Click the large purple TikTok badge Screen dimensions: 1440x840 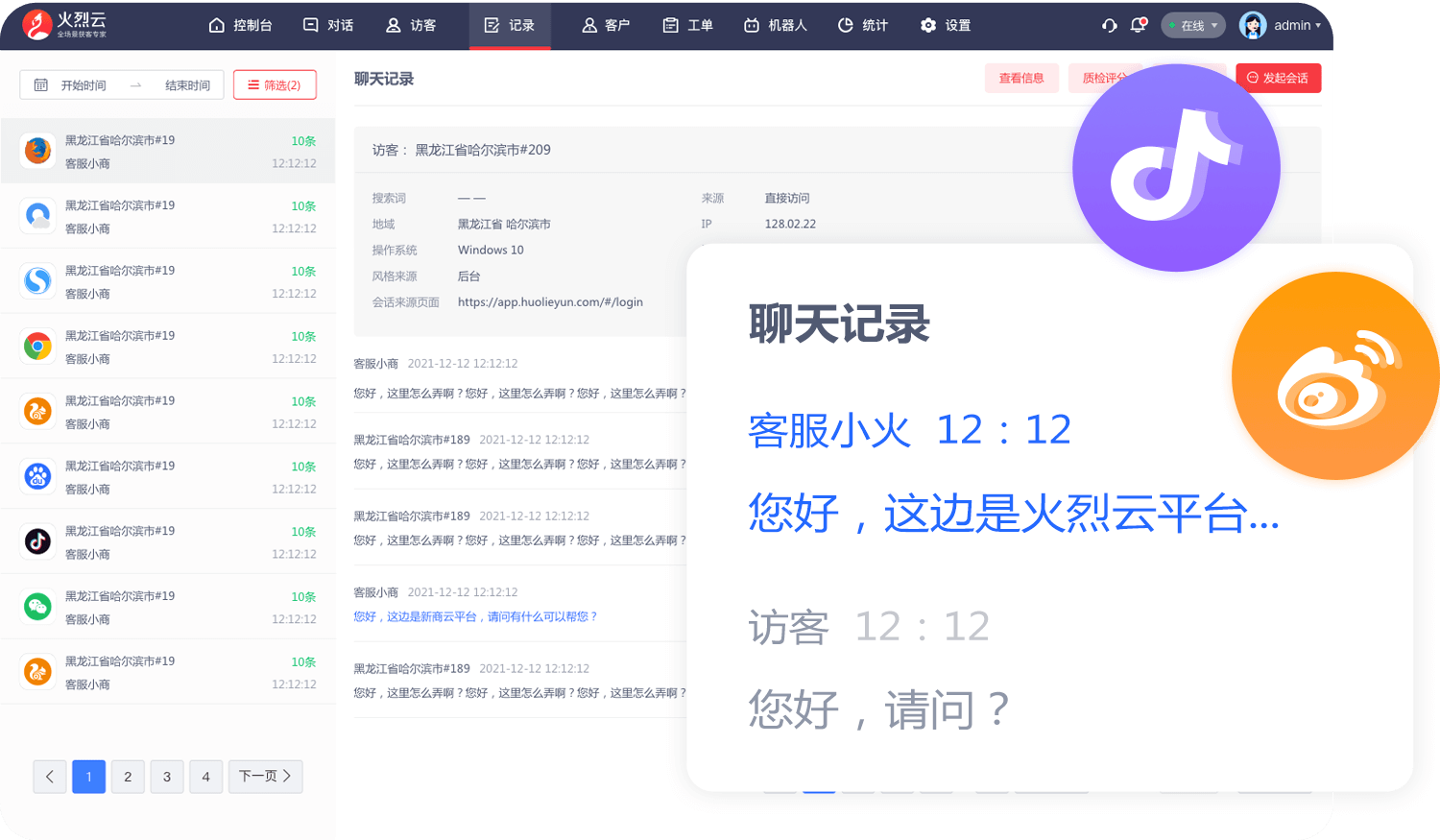(1176, 168)
